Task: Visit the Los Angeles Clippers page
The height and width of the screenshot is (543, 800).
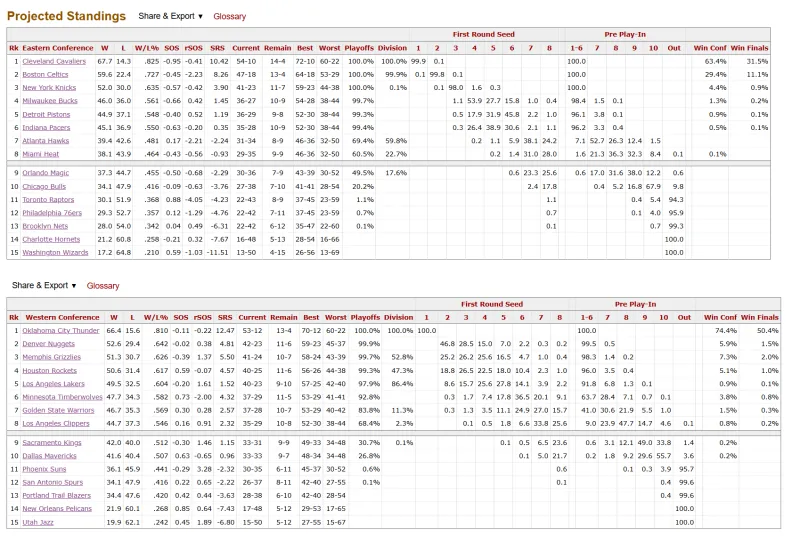Action: (x=56, y=424)
